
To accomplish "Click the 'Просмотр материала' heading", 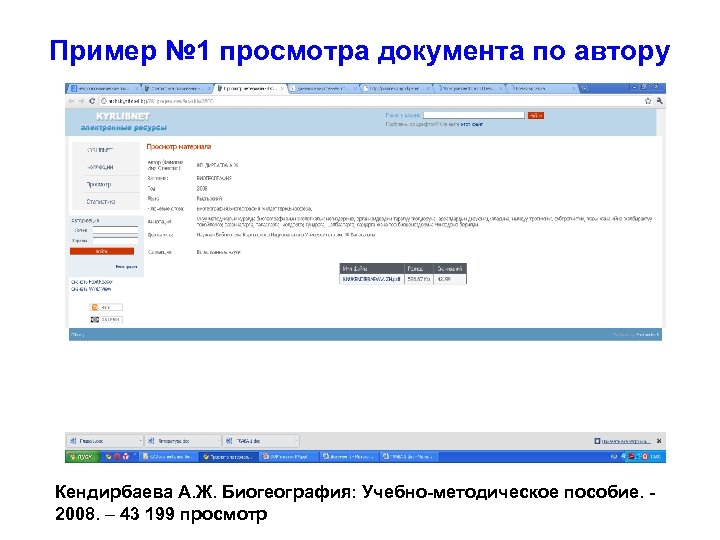I will point(179,146).
